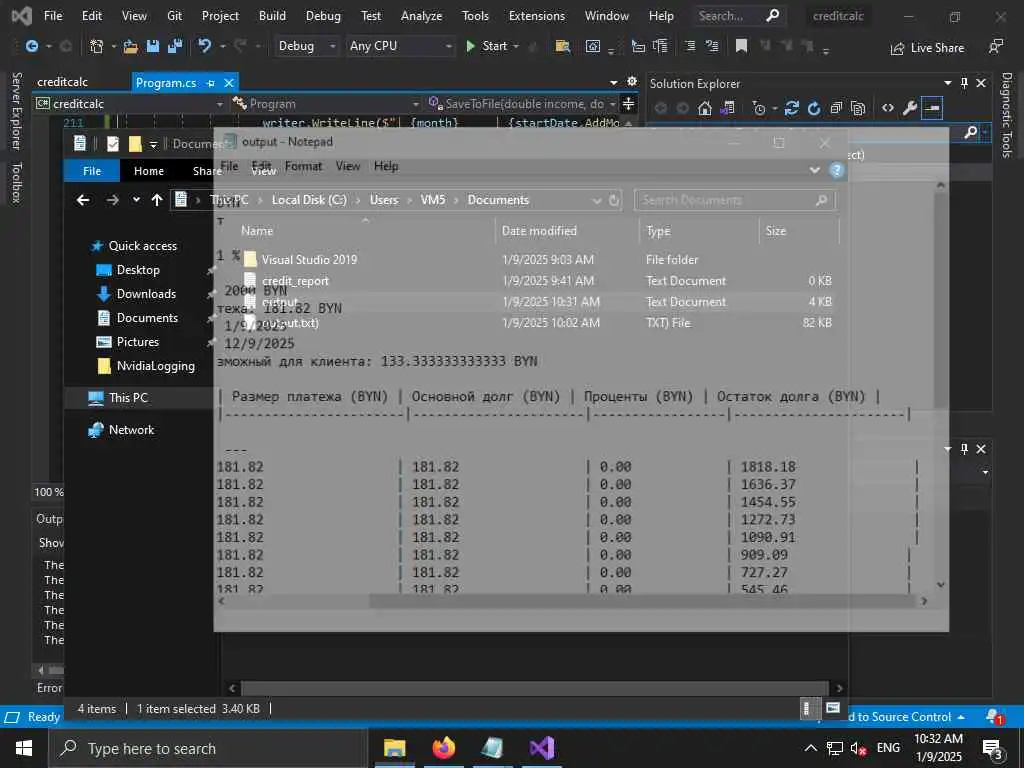Open File tab in File Explorer
The height and width of the screenshot is (768, 1024).
(92, 171)
